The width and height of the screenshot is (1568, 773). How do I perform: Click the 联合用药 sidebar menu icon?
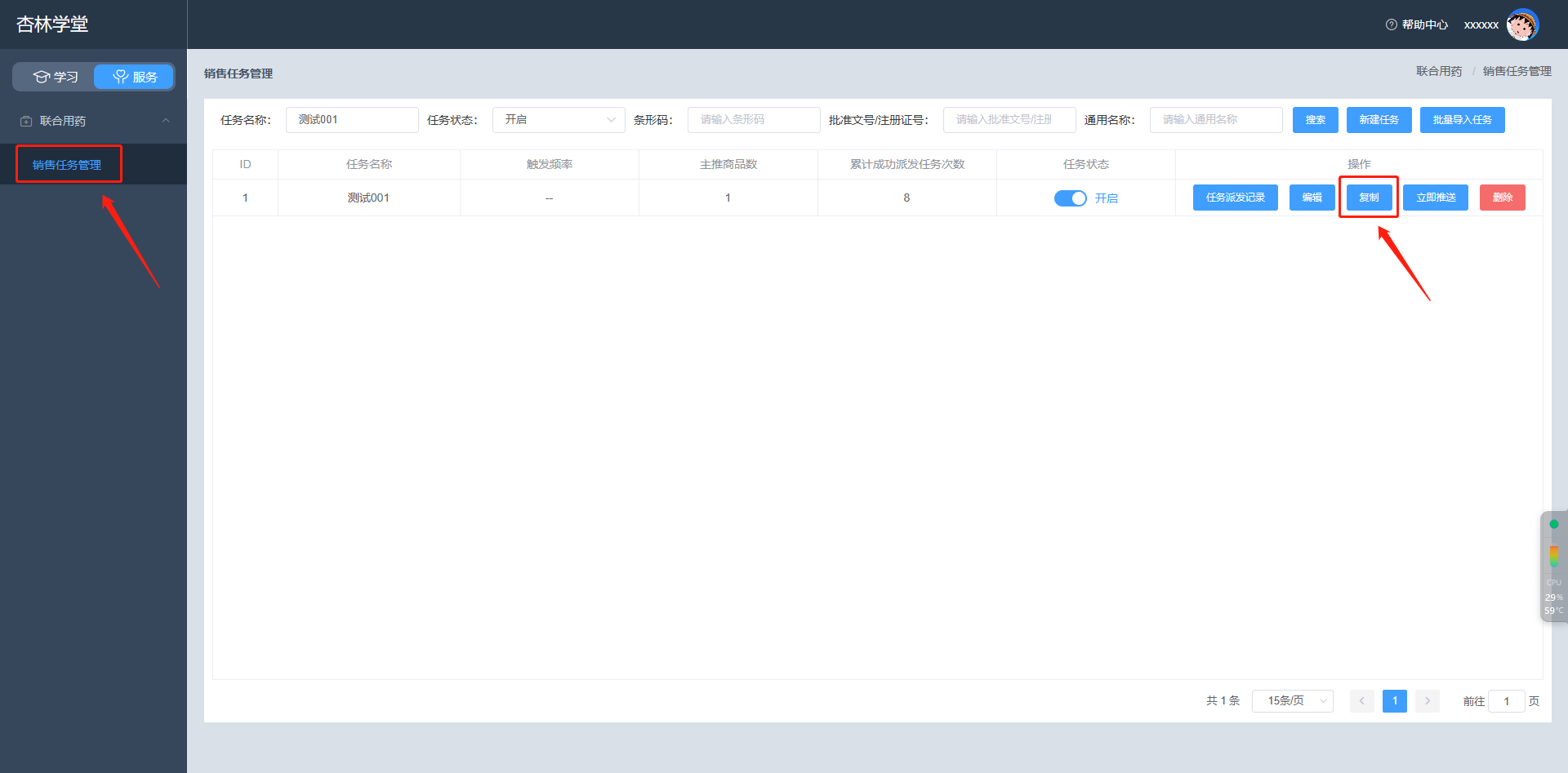point(26,121)
